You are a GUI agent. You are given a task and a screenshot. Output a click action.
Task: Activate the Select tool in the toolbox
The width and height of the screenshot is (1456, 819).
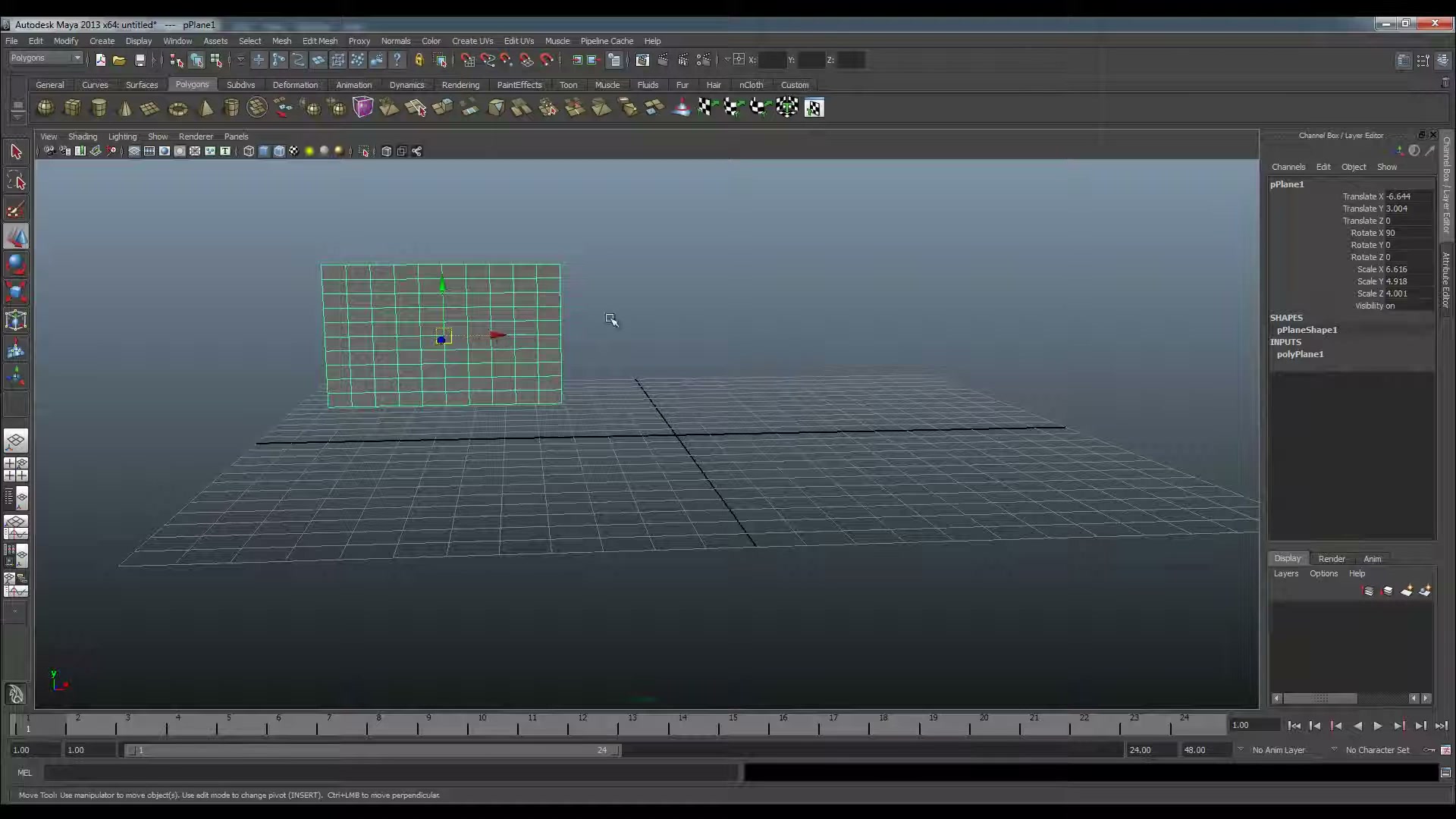coord(16,152)
